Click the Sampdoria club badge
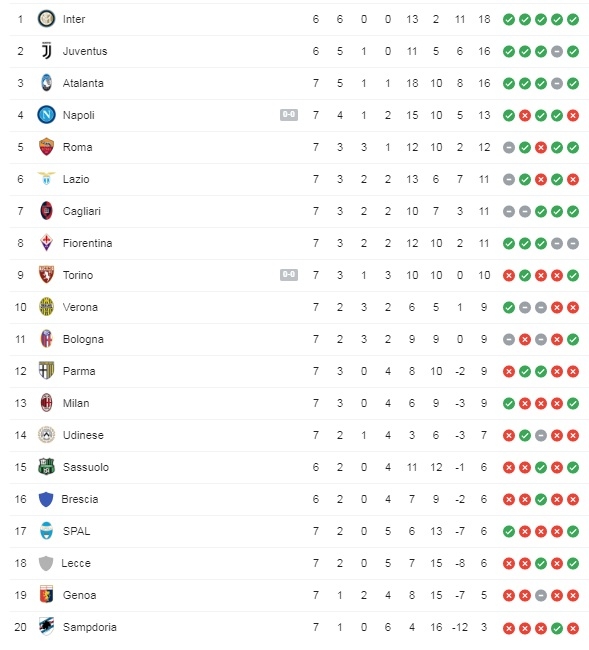 pyautogui.click(x=46, y=626)
